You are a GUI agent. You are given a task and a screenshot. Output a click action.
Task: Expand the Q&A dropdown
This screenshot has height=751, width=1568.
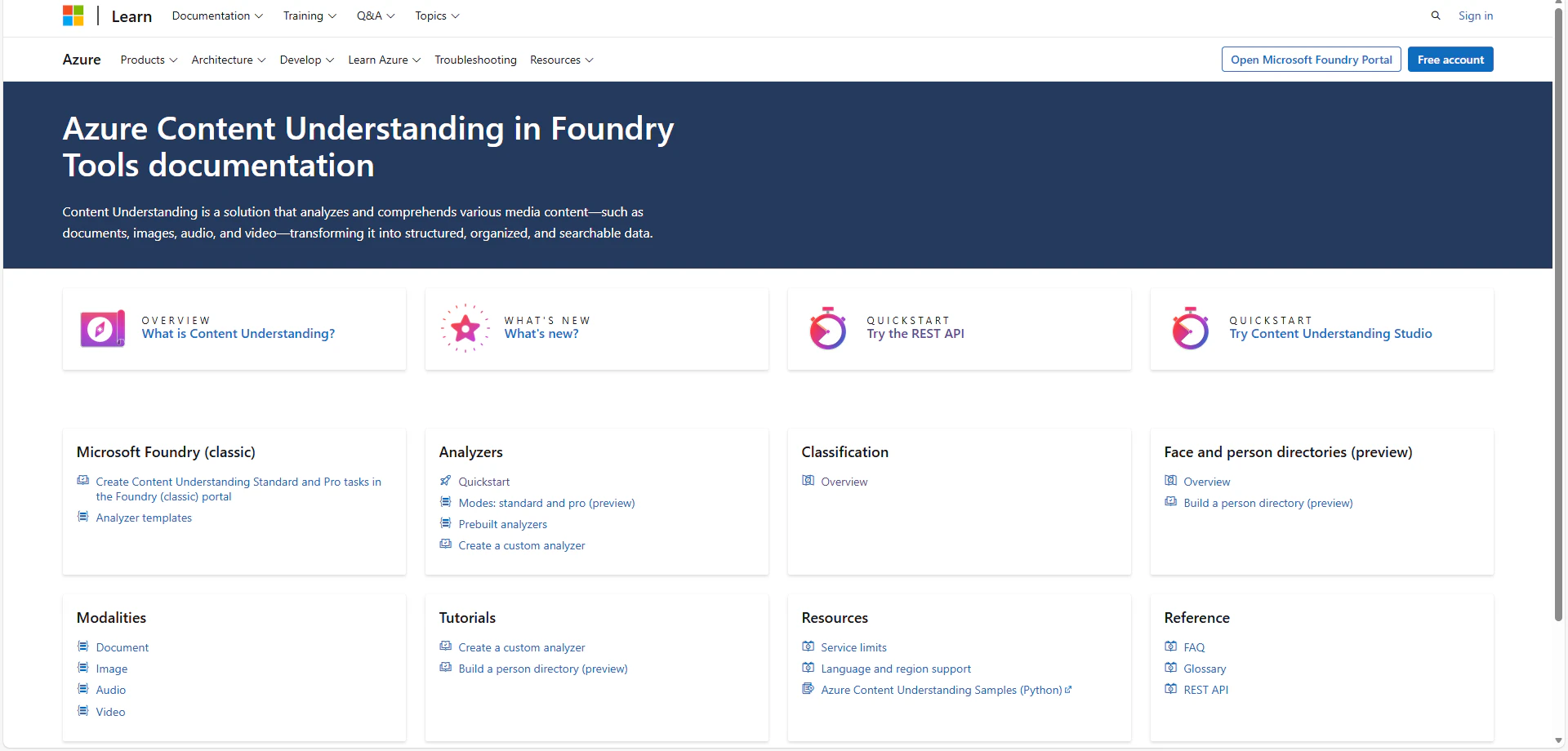pyautogui.click(x=376, y=16)
